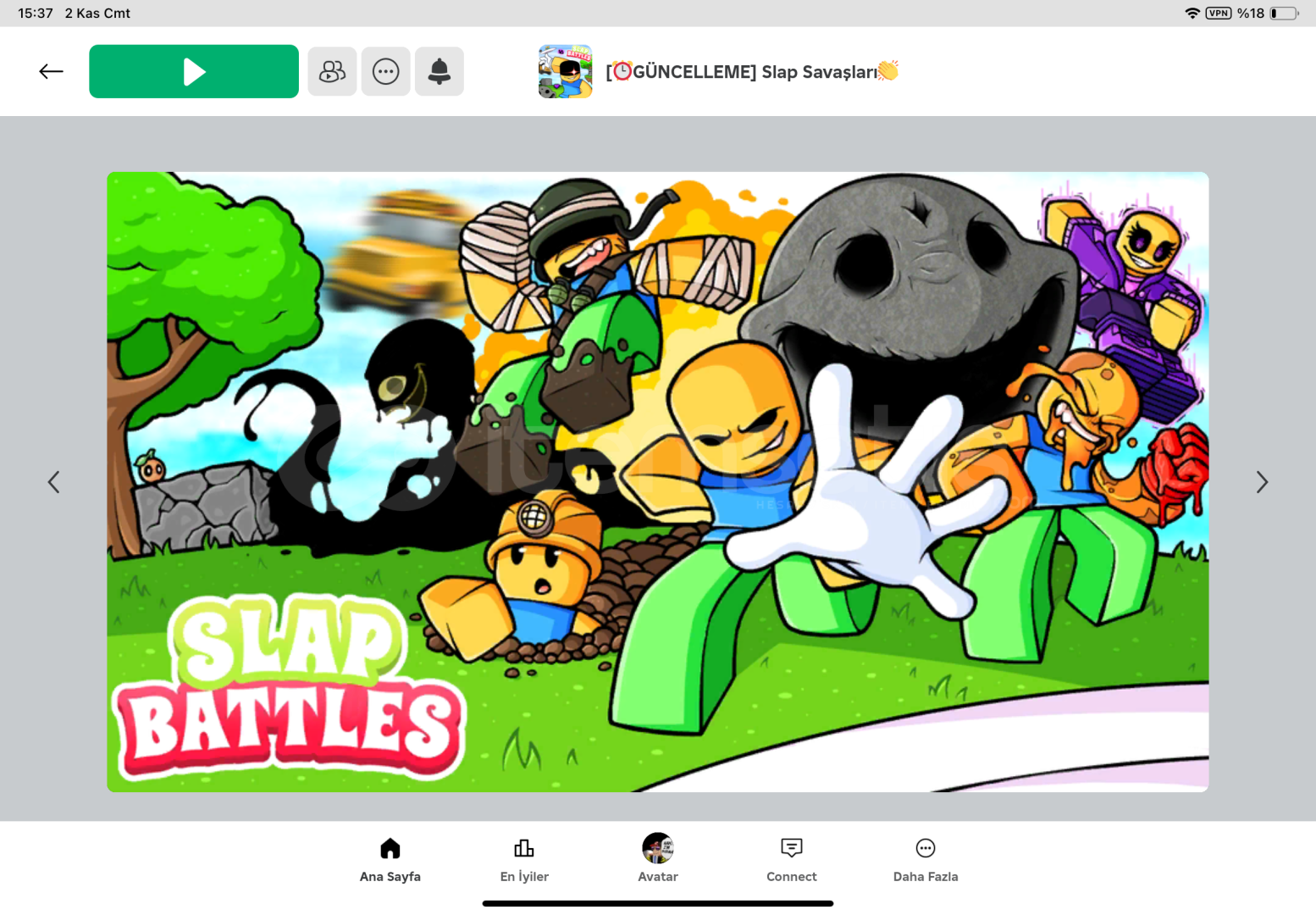Tap the home indicator bar
The width and height of the screenshot is (1316, 915).
click(658, 903)
